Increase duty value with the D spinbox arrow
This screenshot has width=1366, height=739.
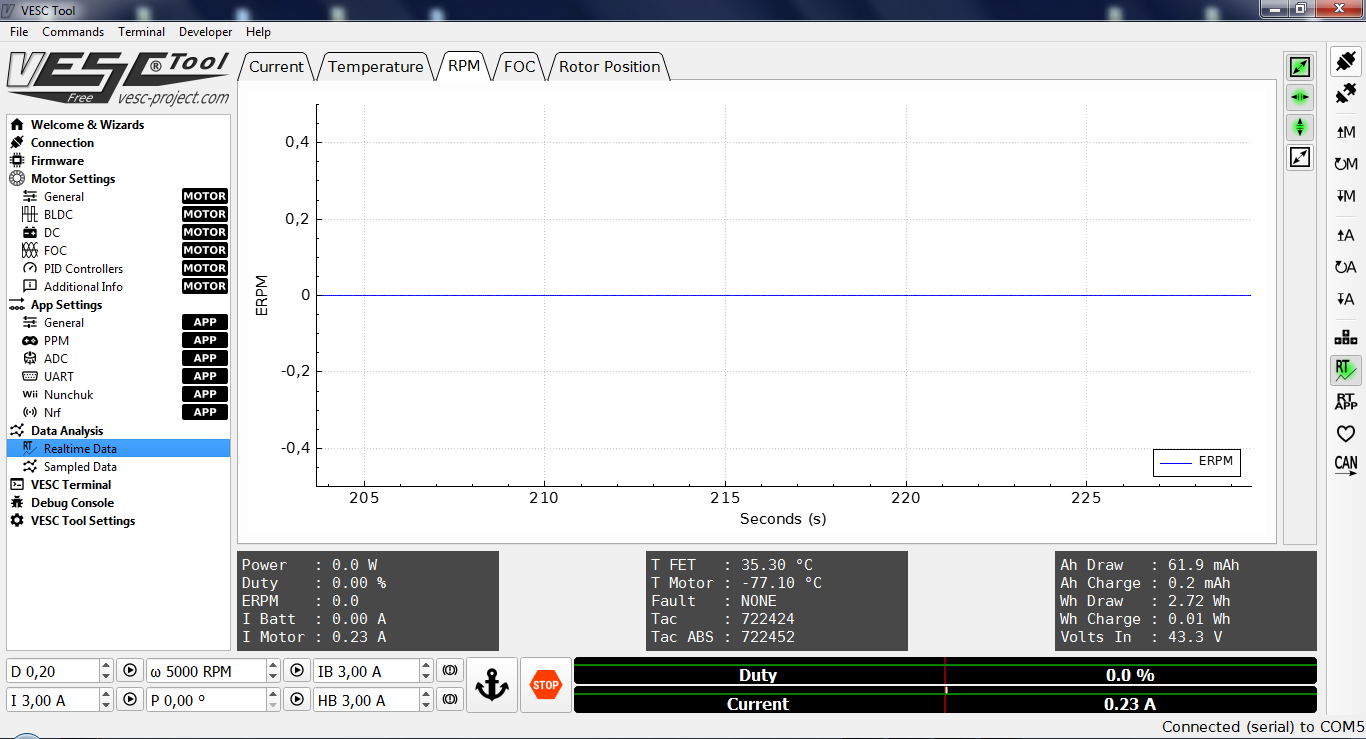click(105, 666)
